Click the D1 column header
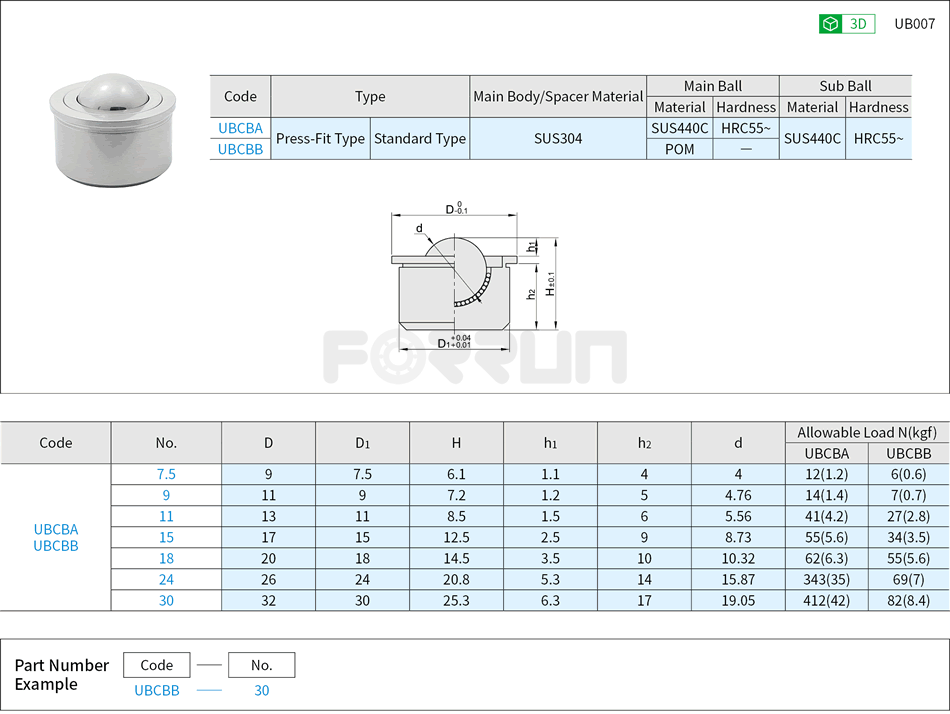The image size is (950, 714). click(362, 443)
